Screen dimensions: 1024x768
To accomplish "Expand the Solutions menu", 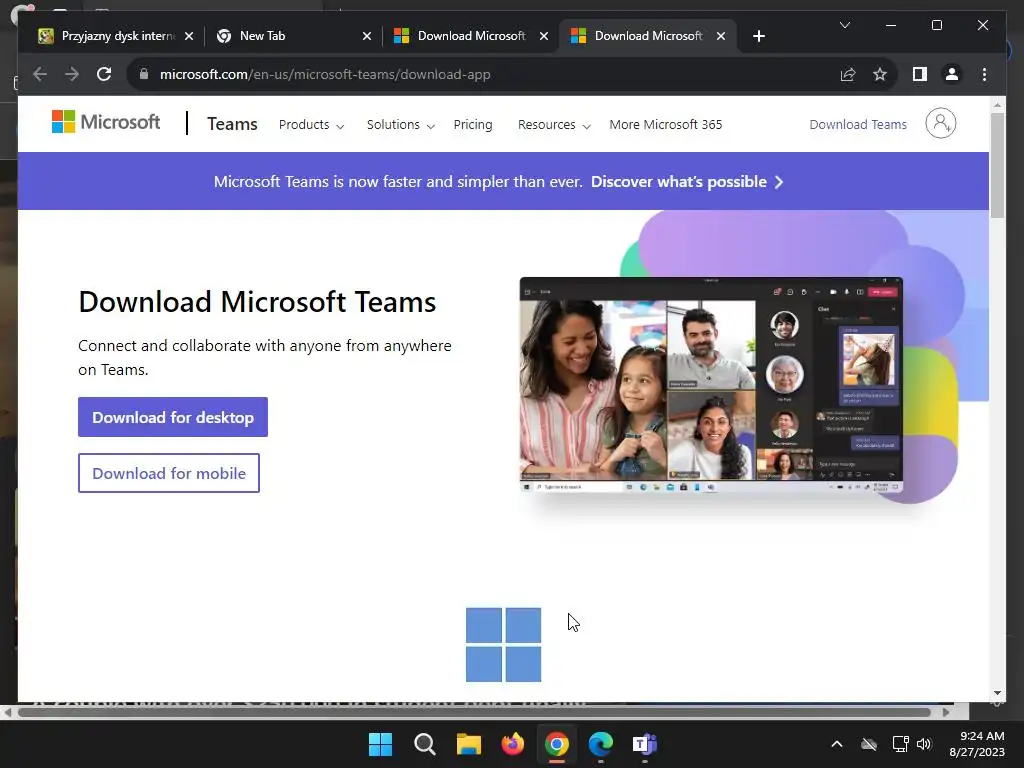I will coord(400,125).
